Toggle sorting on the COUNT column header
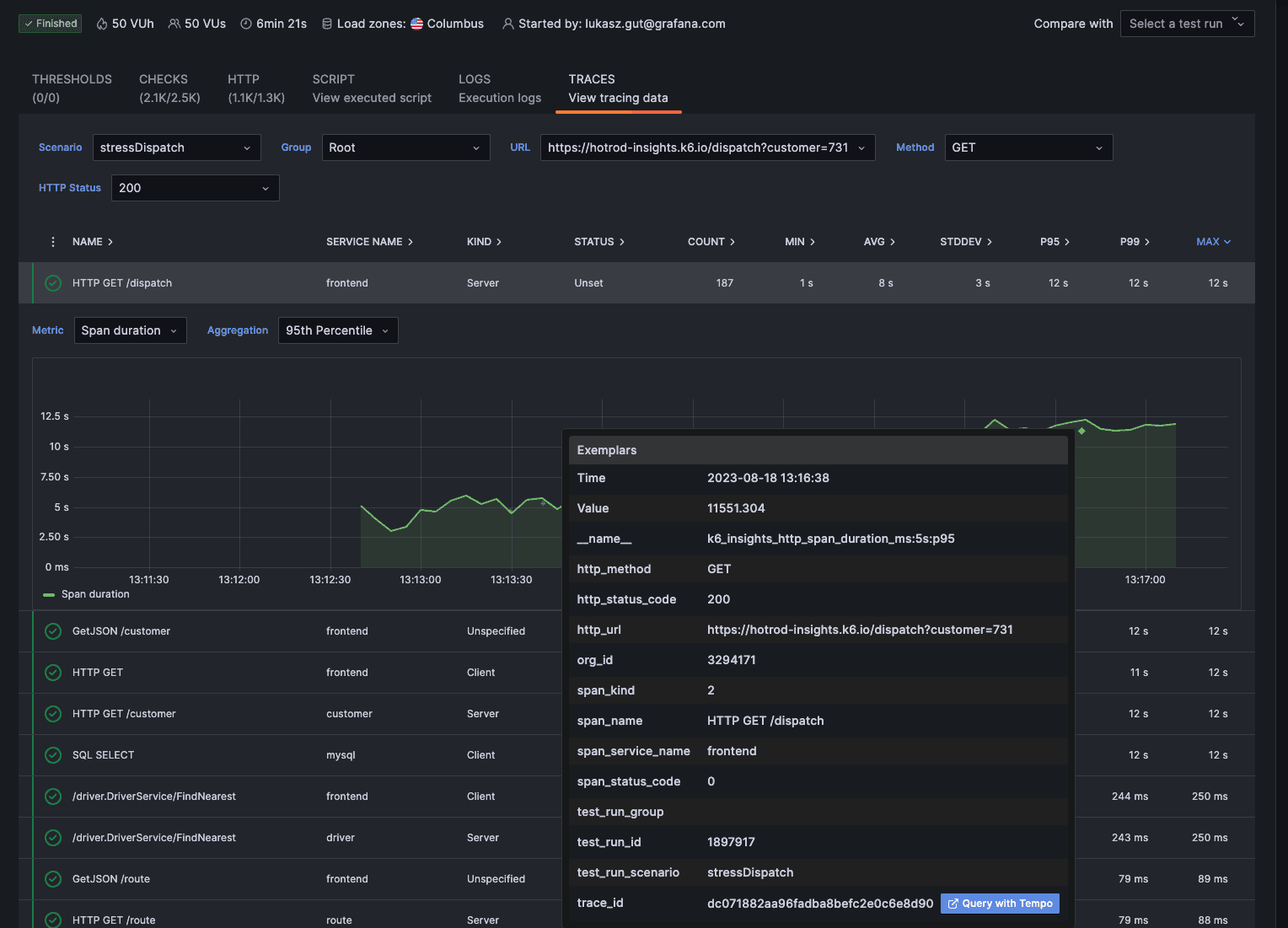 (x=711, y=241)
